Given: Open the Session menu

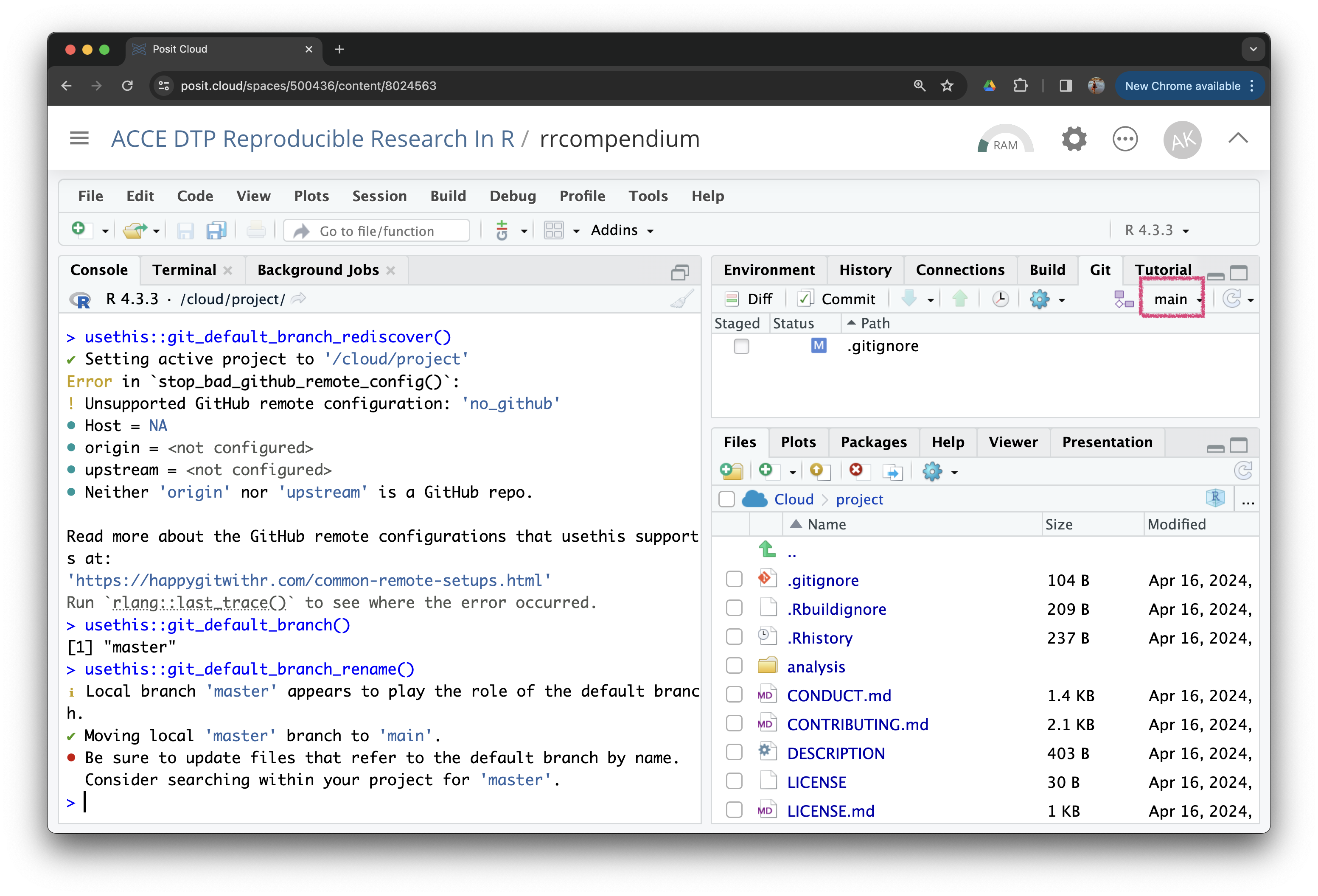Looking at the screenshot, I should coord(379,196).
